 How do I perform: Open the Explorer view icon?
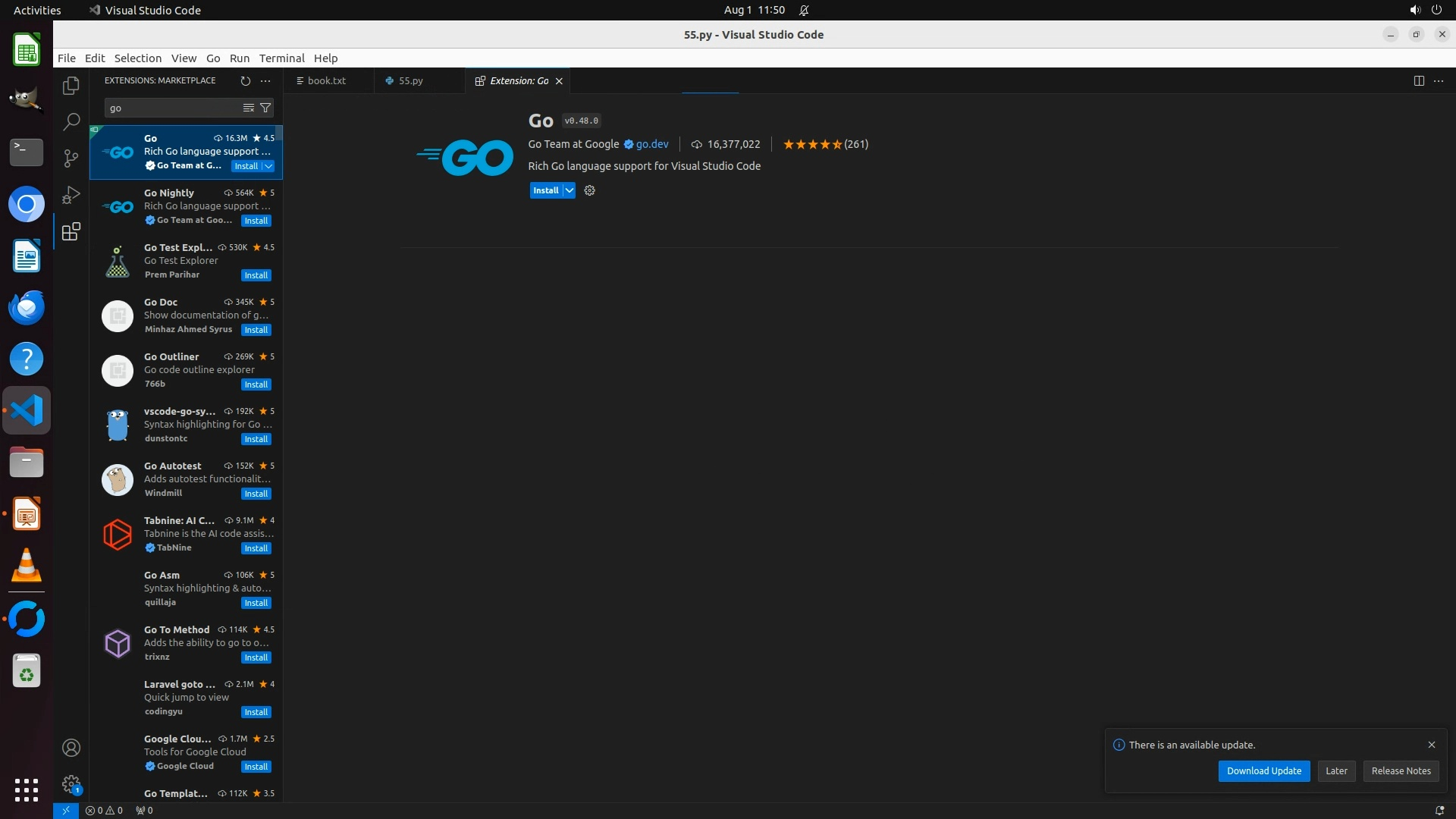(x=71, y=86)
